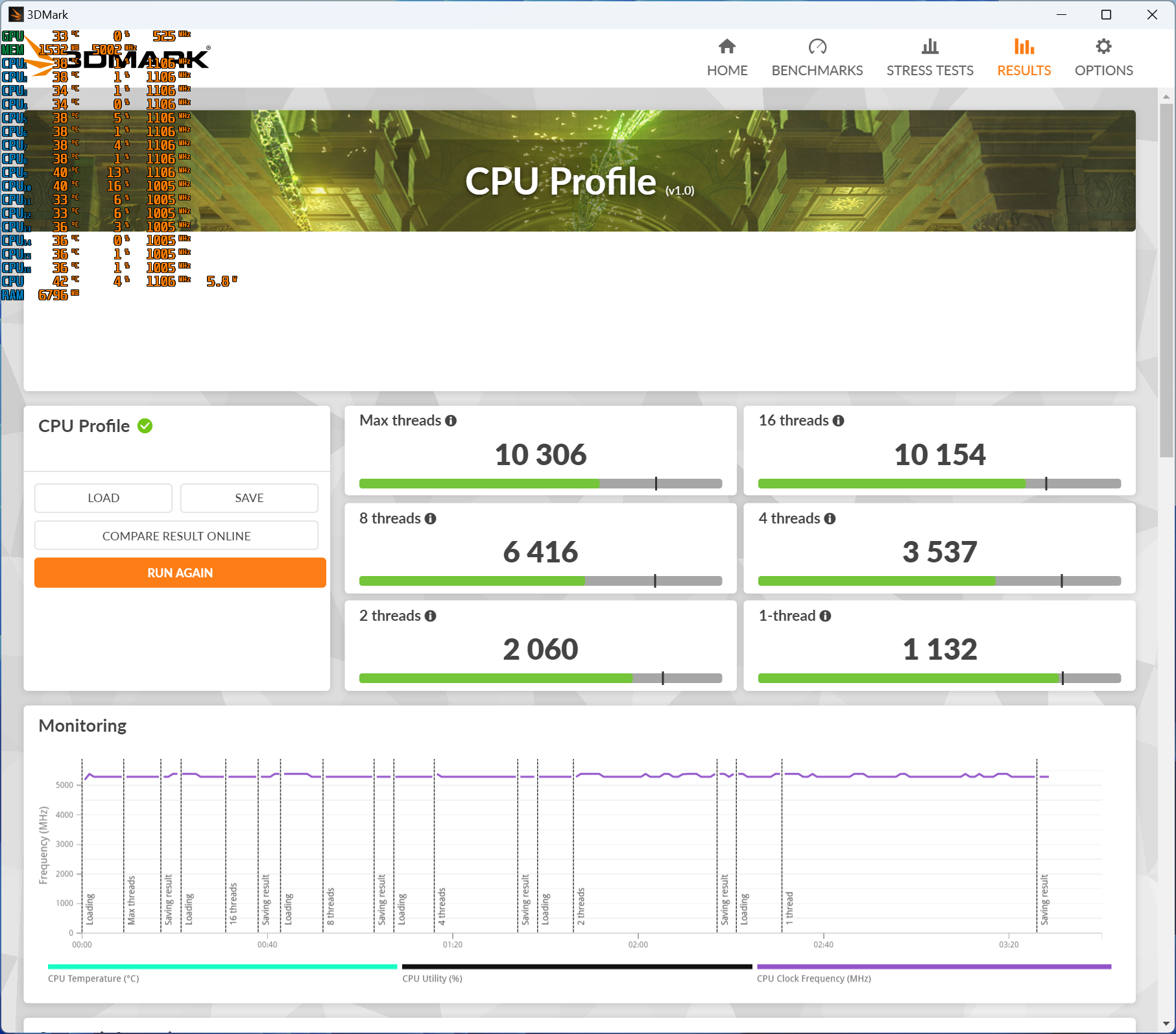Toggle the CPU Temperature legend line
Image resolution: width=1176 pixels, height=1034 pixels.
tap(93, 978)
